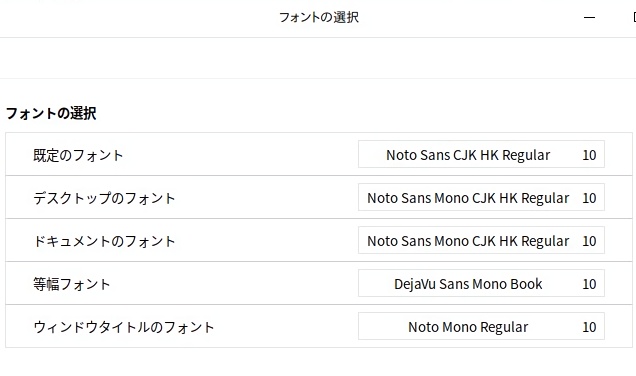Maximize the フォントの選択 window

pos(634,17)
